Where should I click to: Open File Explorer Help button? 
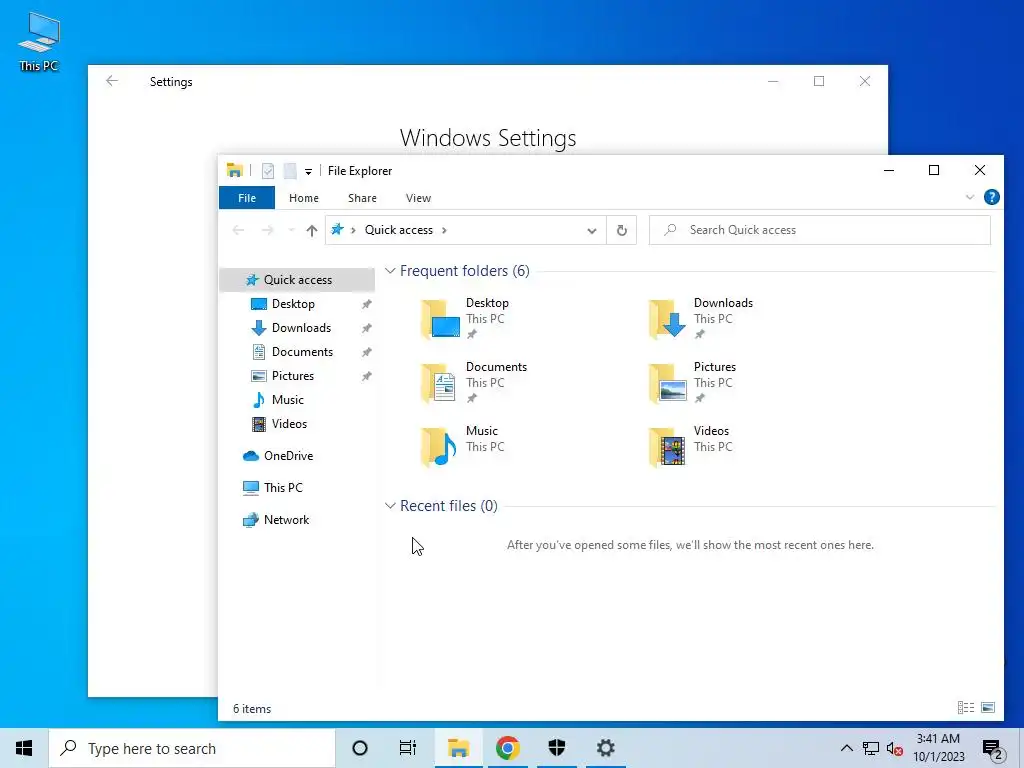(x=991, y=197)
